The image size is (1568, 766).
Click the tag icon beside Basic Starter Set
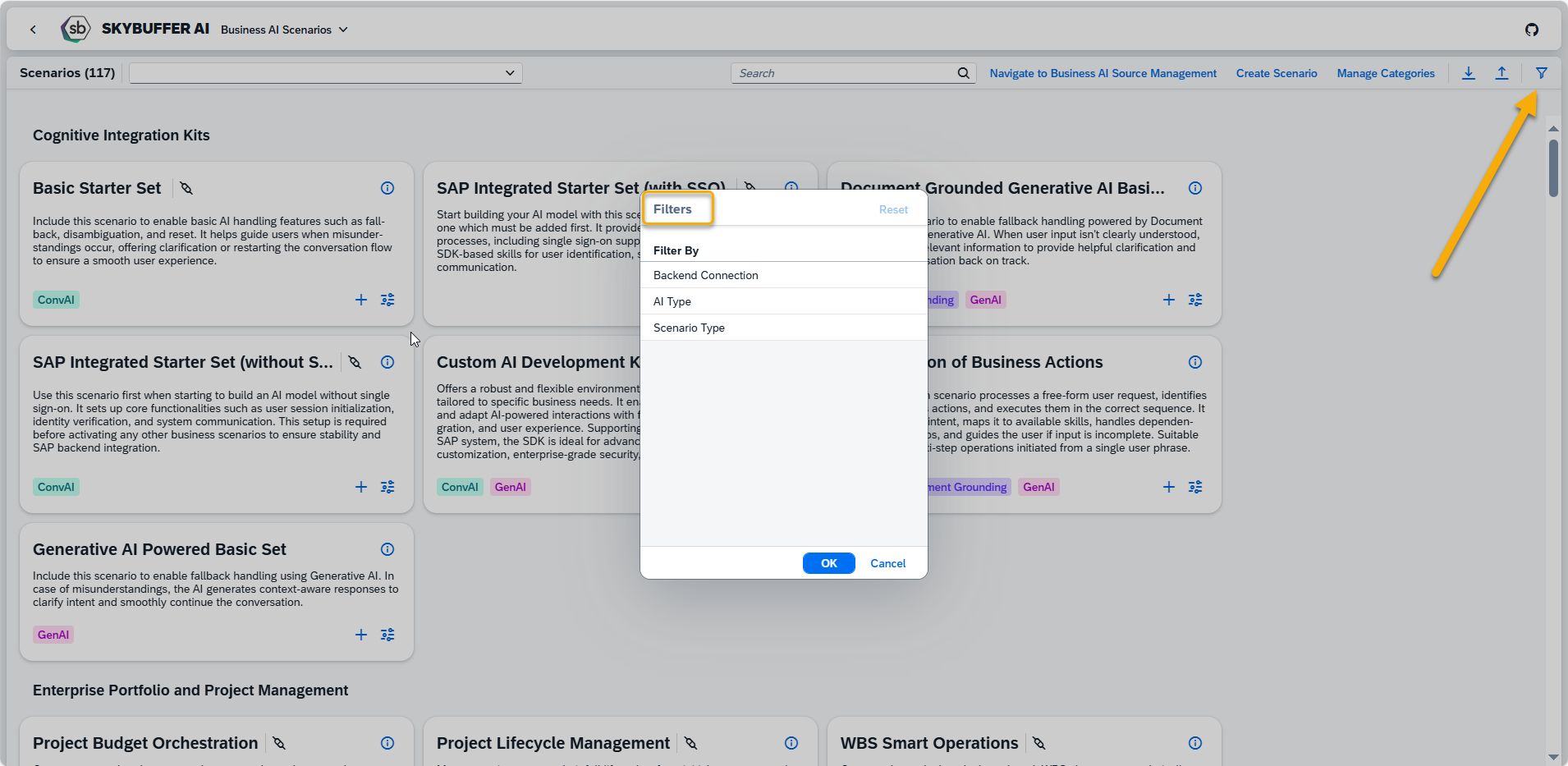tap(186, 188)
